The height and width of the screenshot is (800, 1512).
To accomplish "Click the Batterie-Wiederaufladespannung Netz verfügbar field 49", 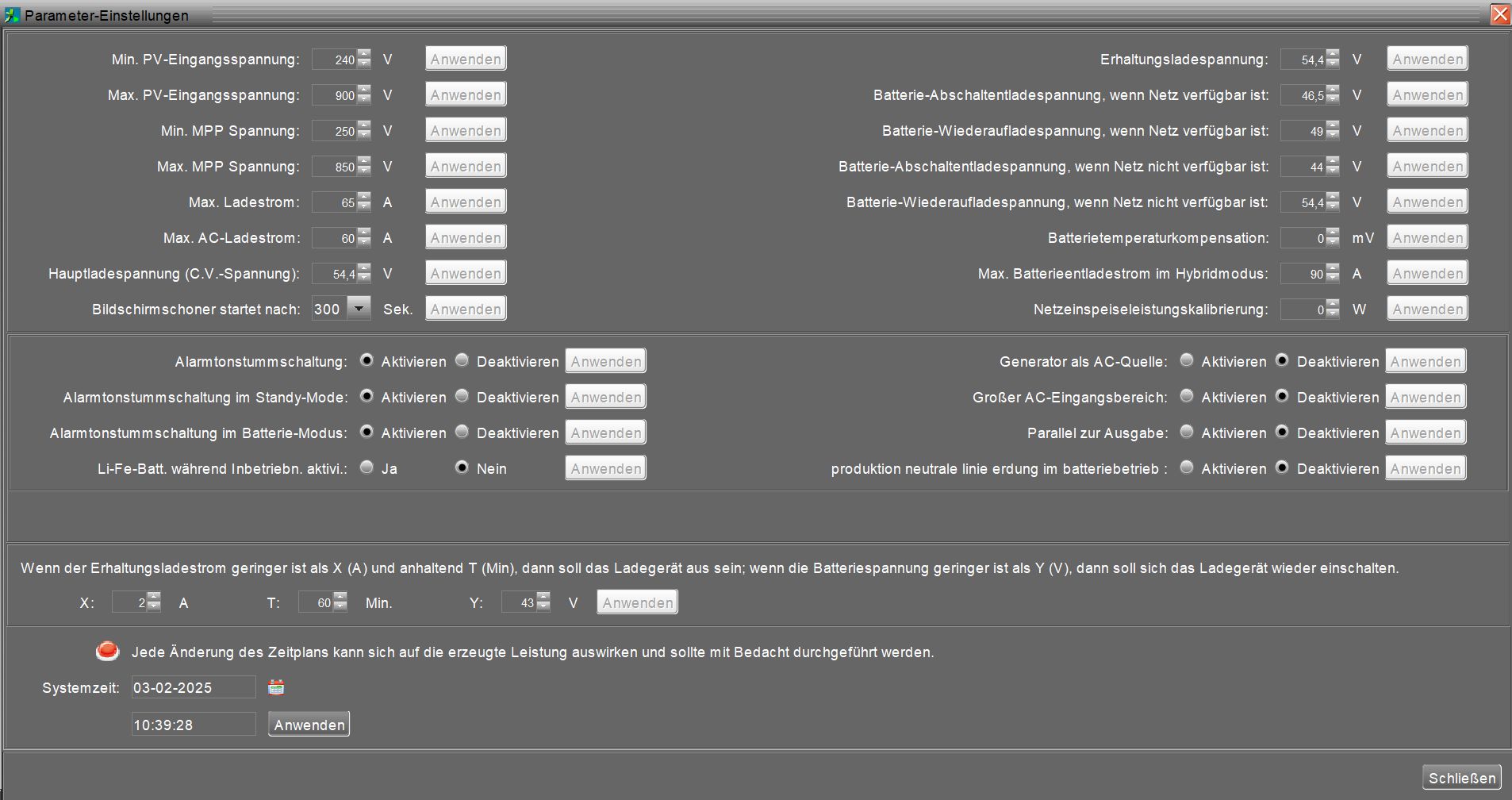I will click(x=1303, y=131).
